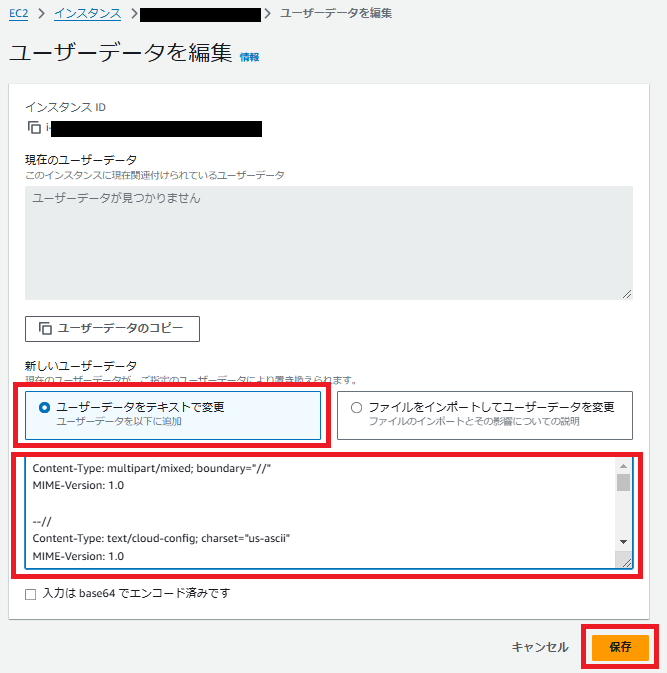The width and height of the screenshot is (667, 673).
Task: Click the textarea scrollbar up arrow
Action: (x=623, y=466)
